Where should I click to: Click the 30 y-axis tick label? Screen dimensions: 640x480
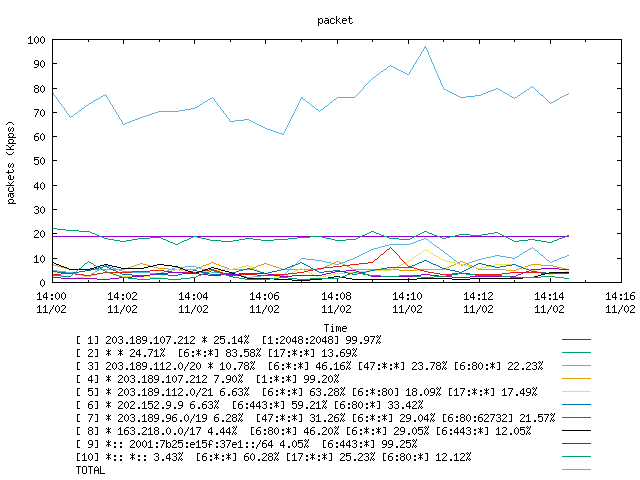point(40,210)
